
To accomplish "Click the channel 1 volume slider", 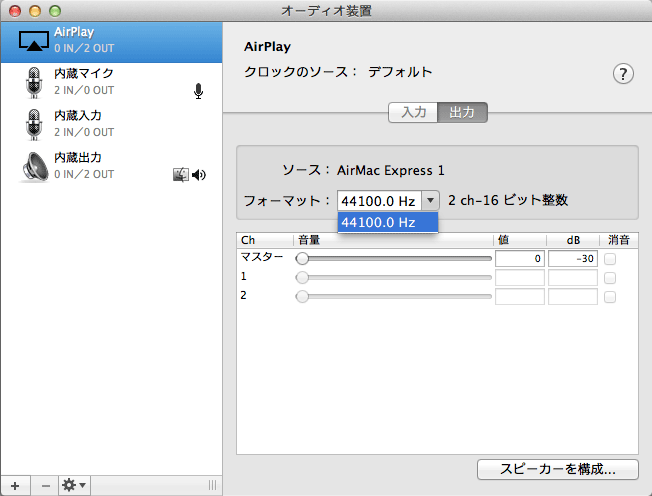I will click(393, 277).
